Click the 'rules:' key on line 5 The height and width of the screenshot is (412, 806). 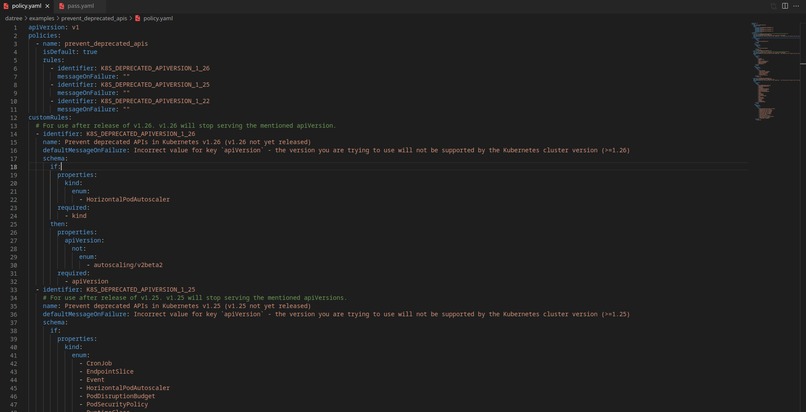tap(53, 60)
